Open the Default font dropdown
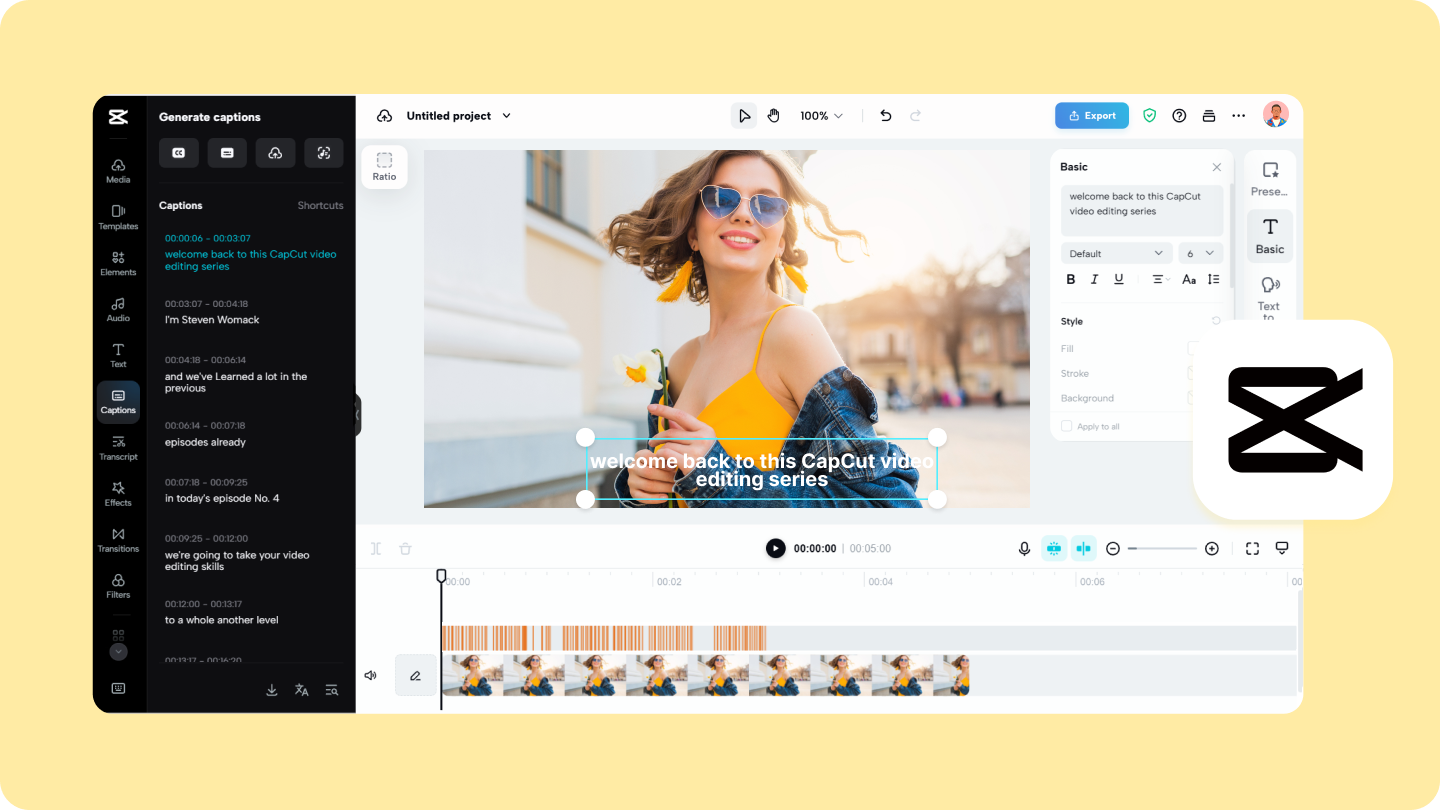1440x810 pixels. tap(1116, 252)
